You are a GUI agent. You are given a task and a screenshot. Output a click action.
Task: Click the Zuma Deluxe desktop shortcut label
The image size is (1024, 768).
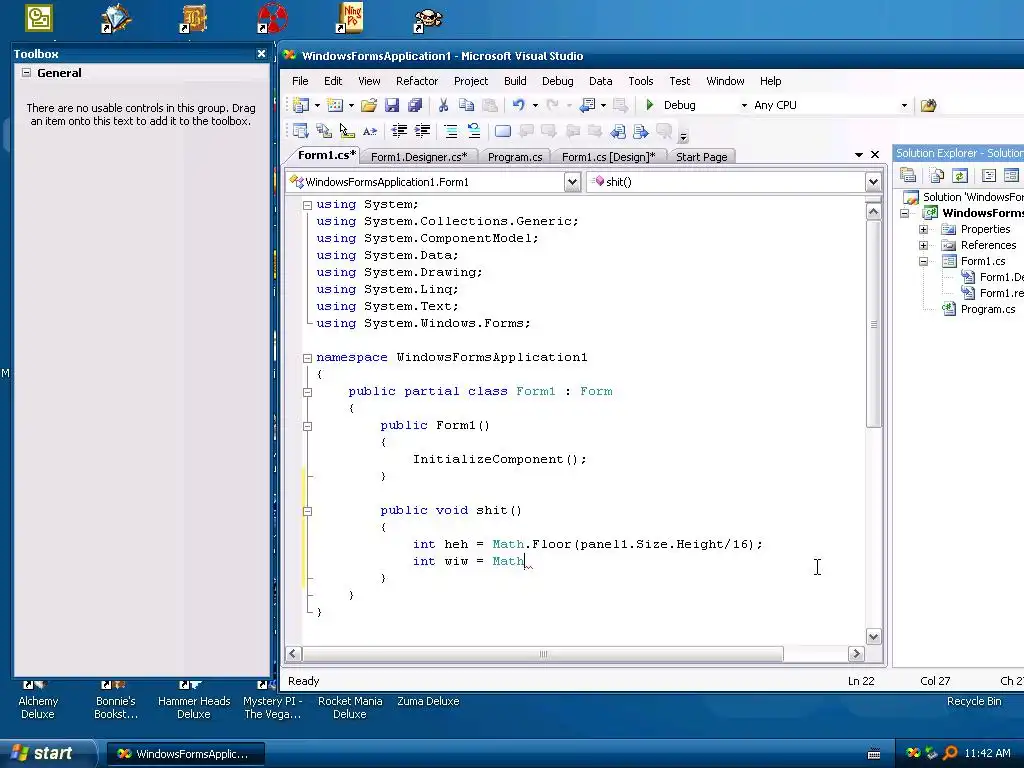pos(428,701)
